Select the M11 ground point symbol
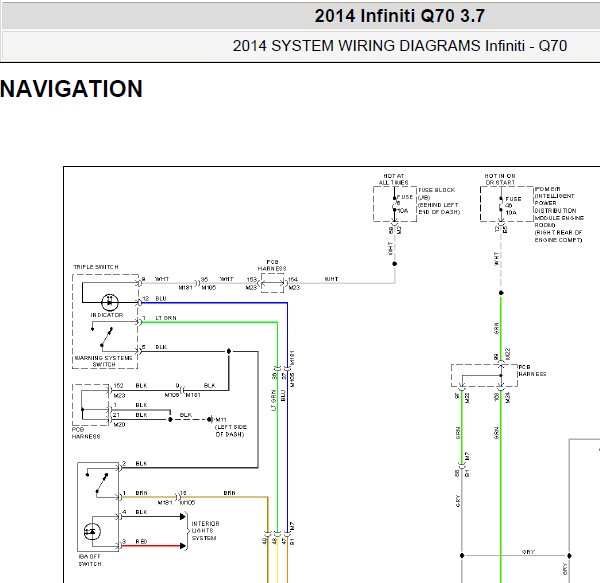The height and width of the screenshot is (583, 600). point(209,420)
